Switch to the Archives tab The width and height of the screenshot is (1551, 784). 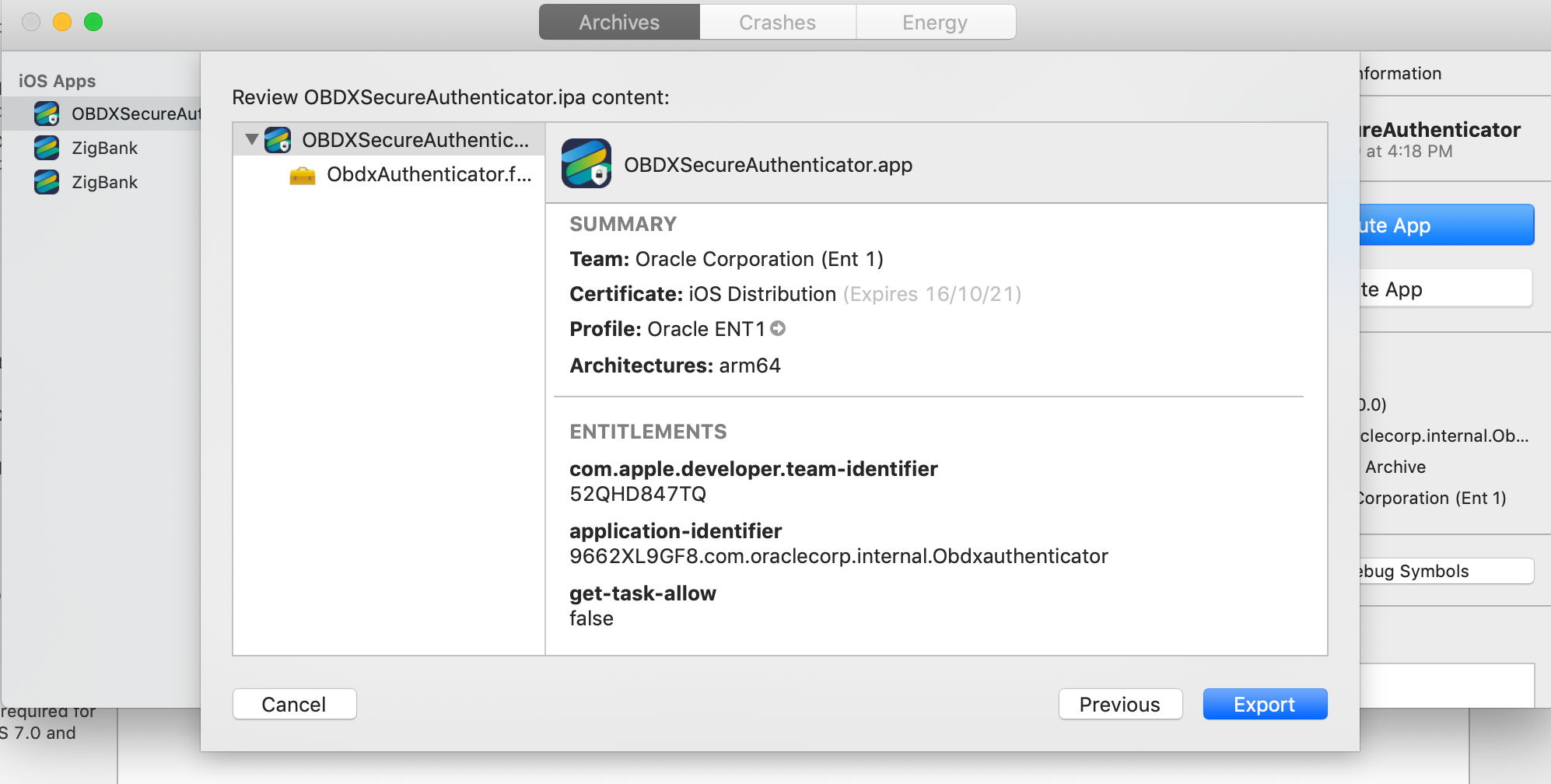(x=619, y=23)
